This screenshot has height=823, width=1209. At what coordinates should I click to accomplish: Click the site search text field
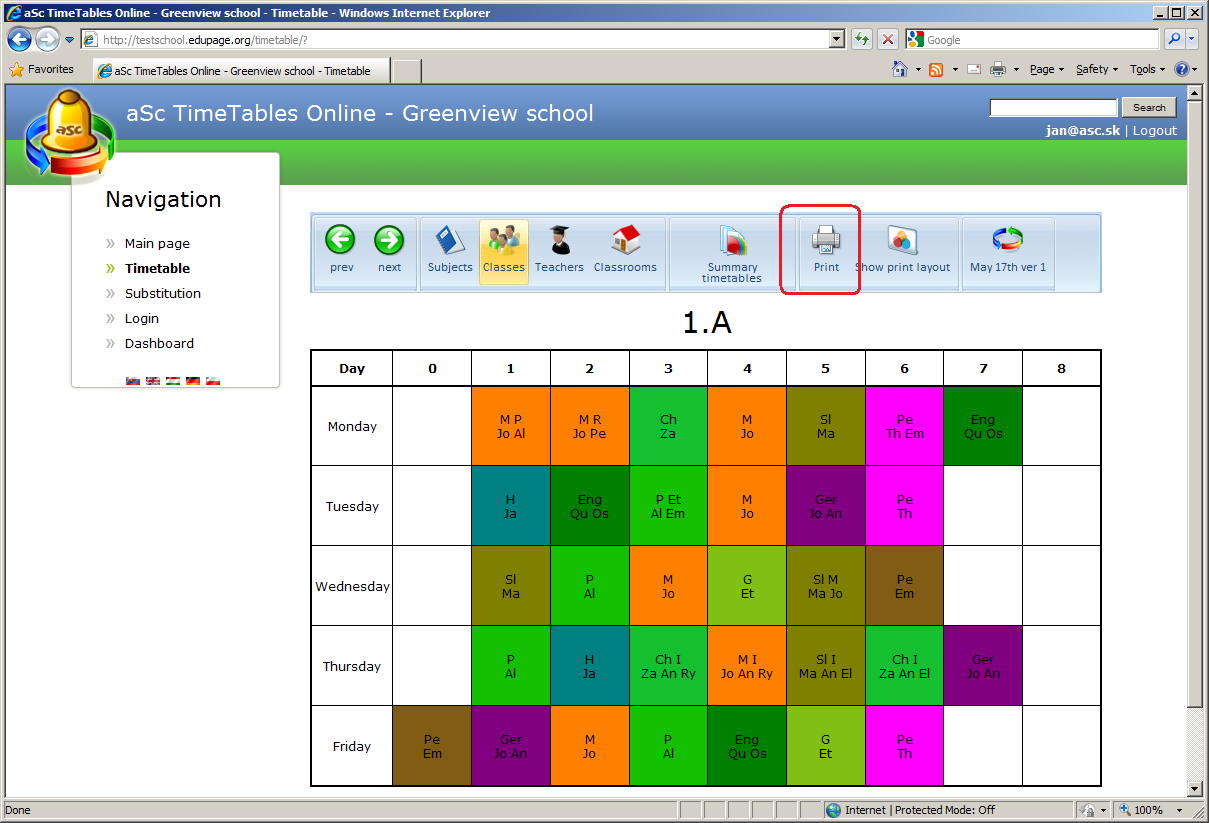pos(1053,108)
